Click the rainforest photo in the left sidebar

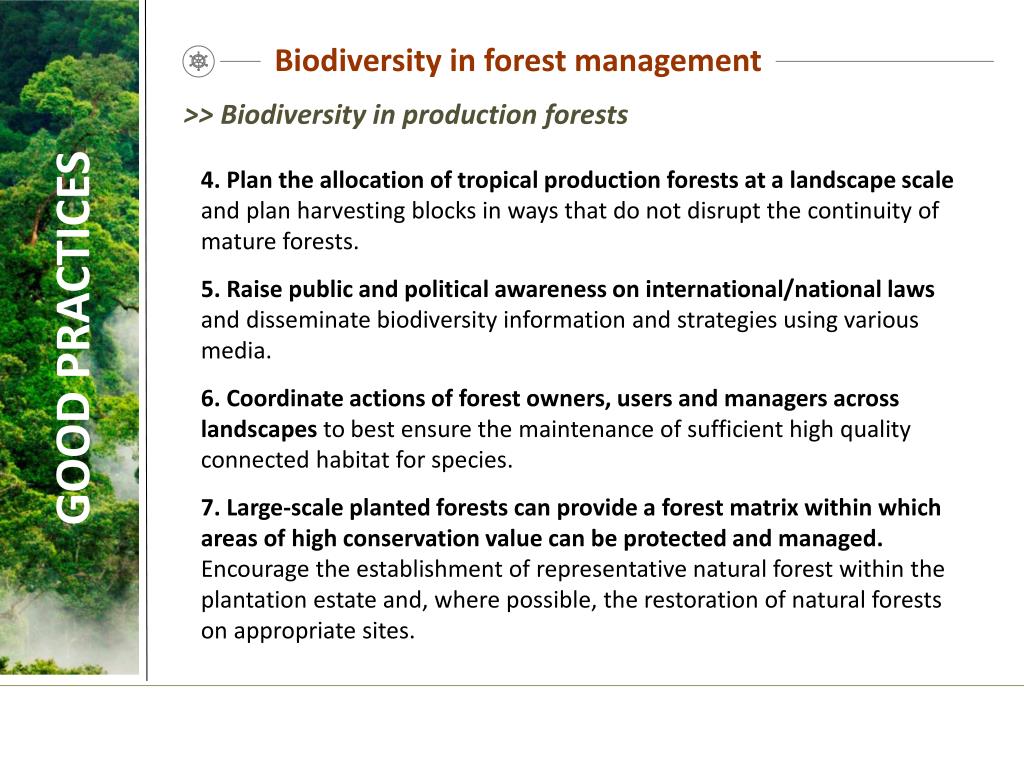tap(69, 337)
